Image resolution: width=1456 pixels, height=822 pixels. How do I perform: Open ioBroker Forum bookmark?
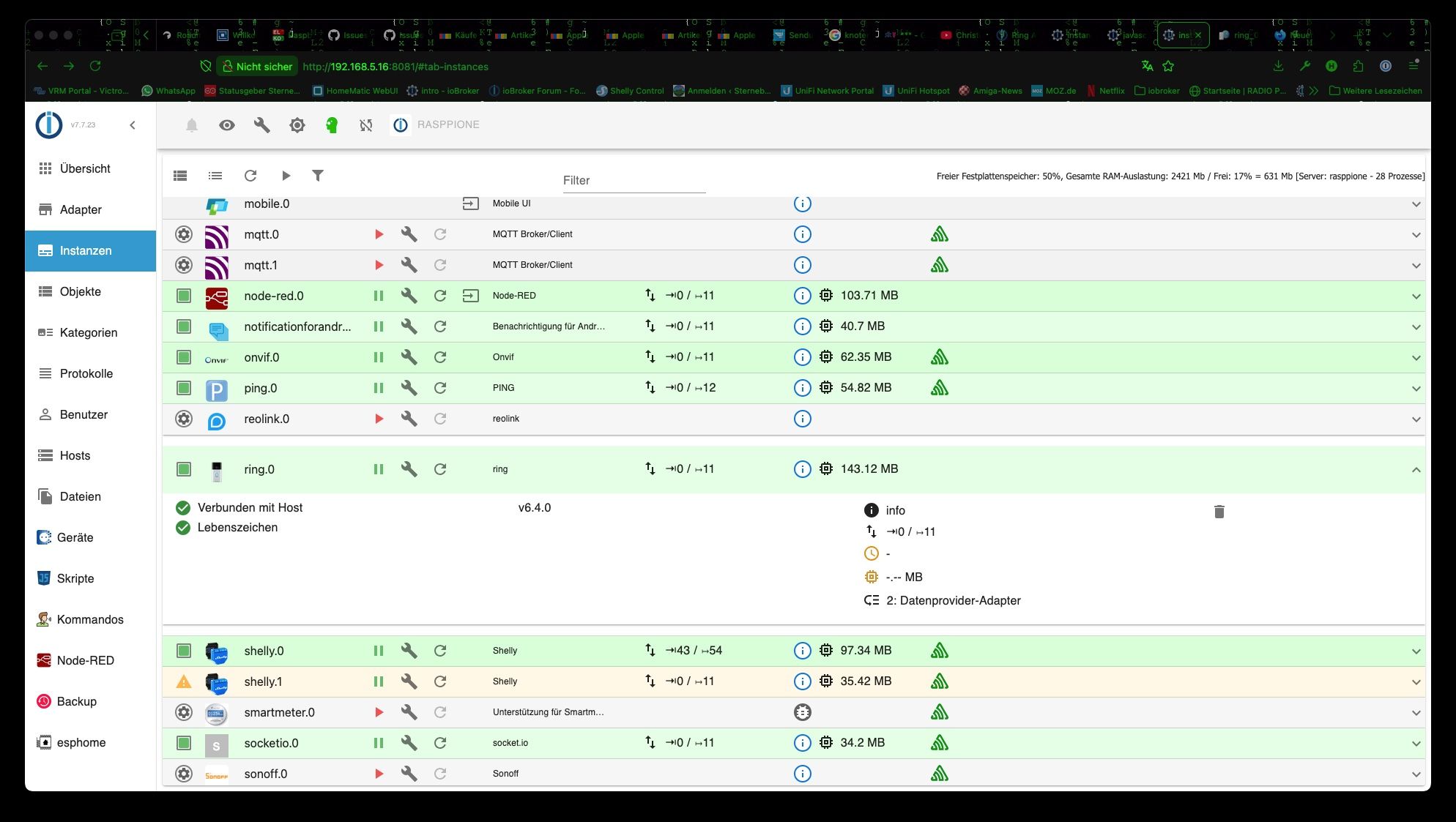pyautogui.click(x=538, y=91)
